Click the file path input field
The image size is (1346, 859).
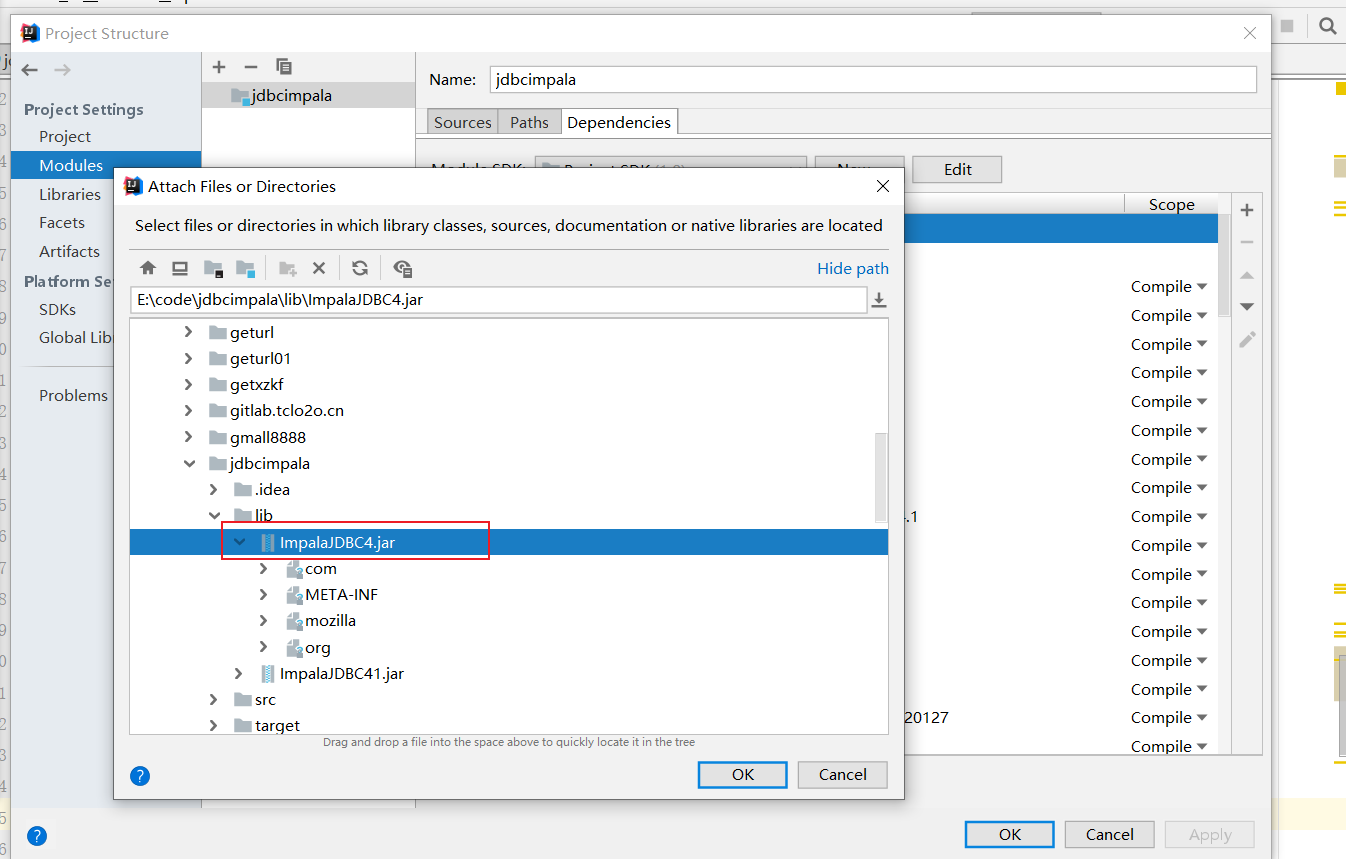pos(498,300)
